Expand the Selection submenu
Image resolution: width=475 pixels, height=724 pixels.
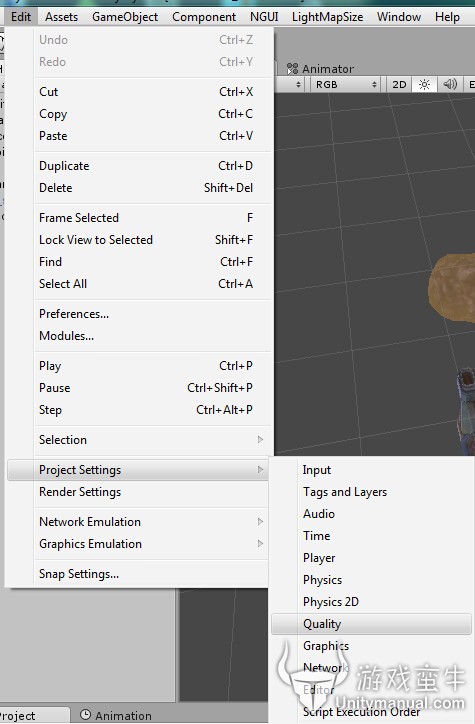point(146,440)
